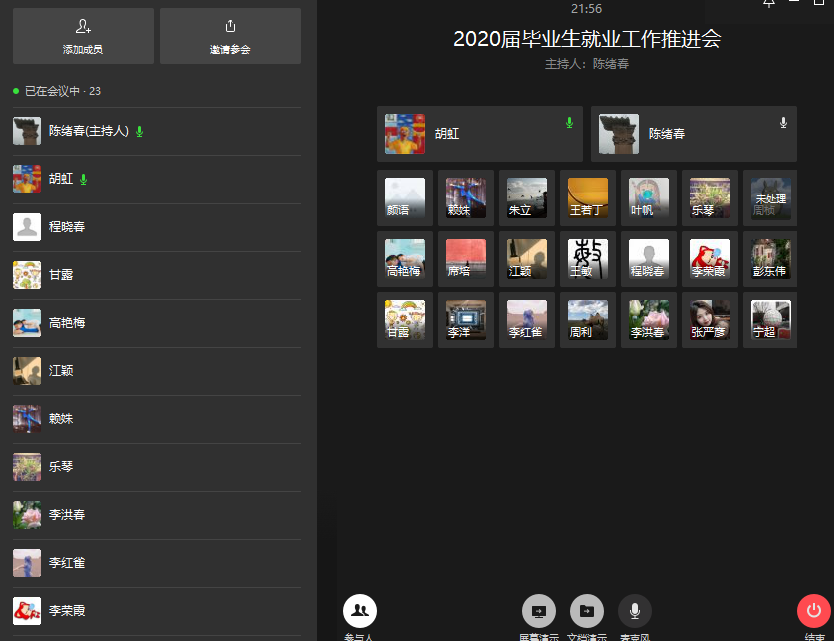Viewport: 834px width, 641px height.
Task: Select 程晓春 in the member list
Action: coord(67,227)
